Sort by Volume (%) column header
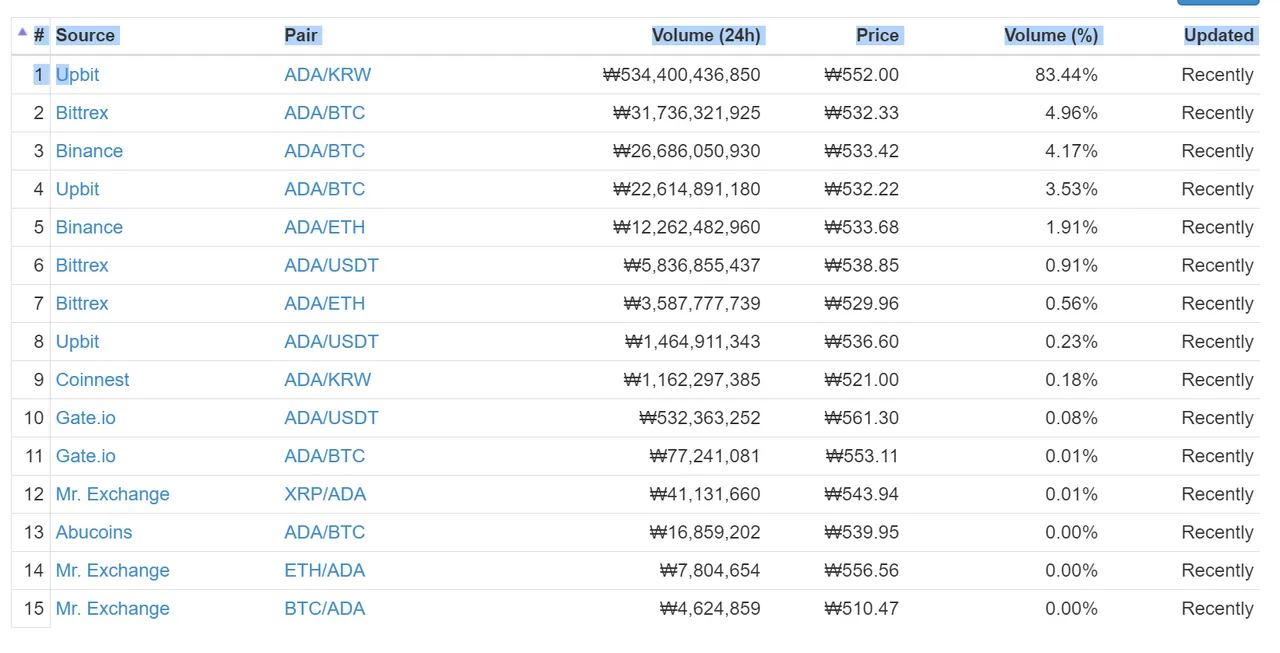1280x653 pixels. tap(1051, 35)
